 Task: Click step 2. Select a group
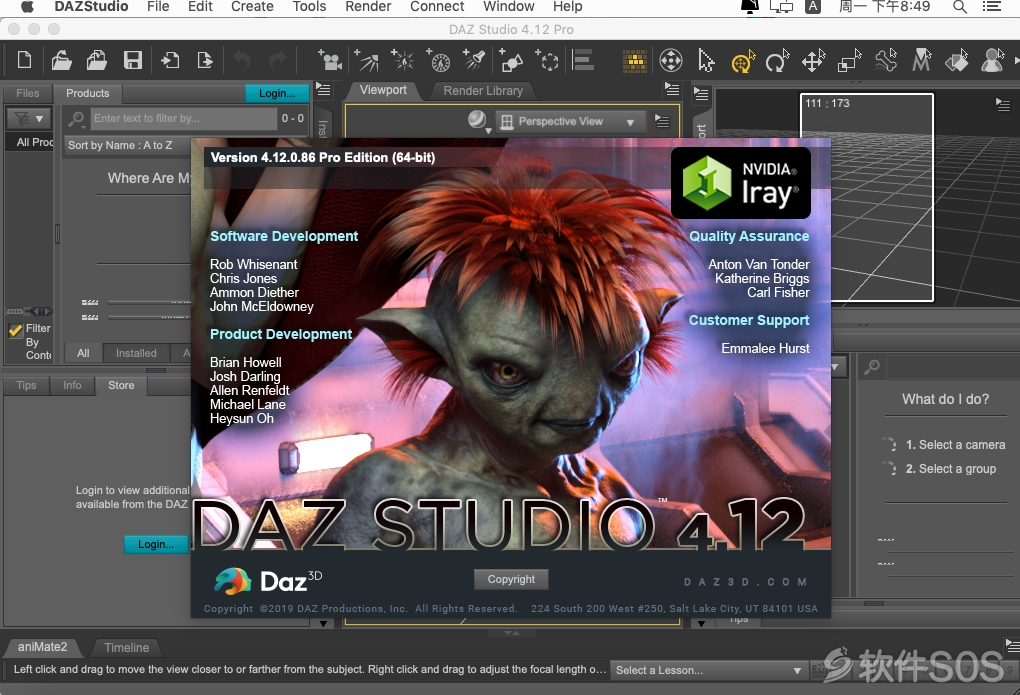950,469
